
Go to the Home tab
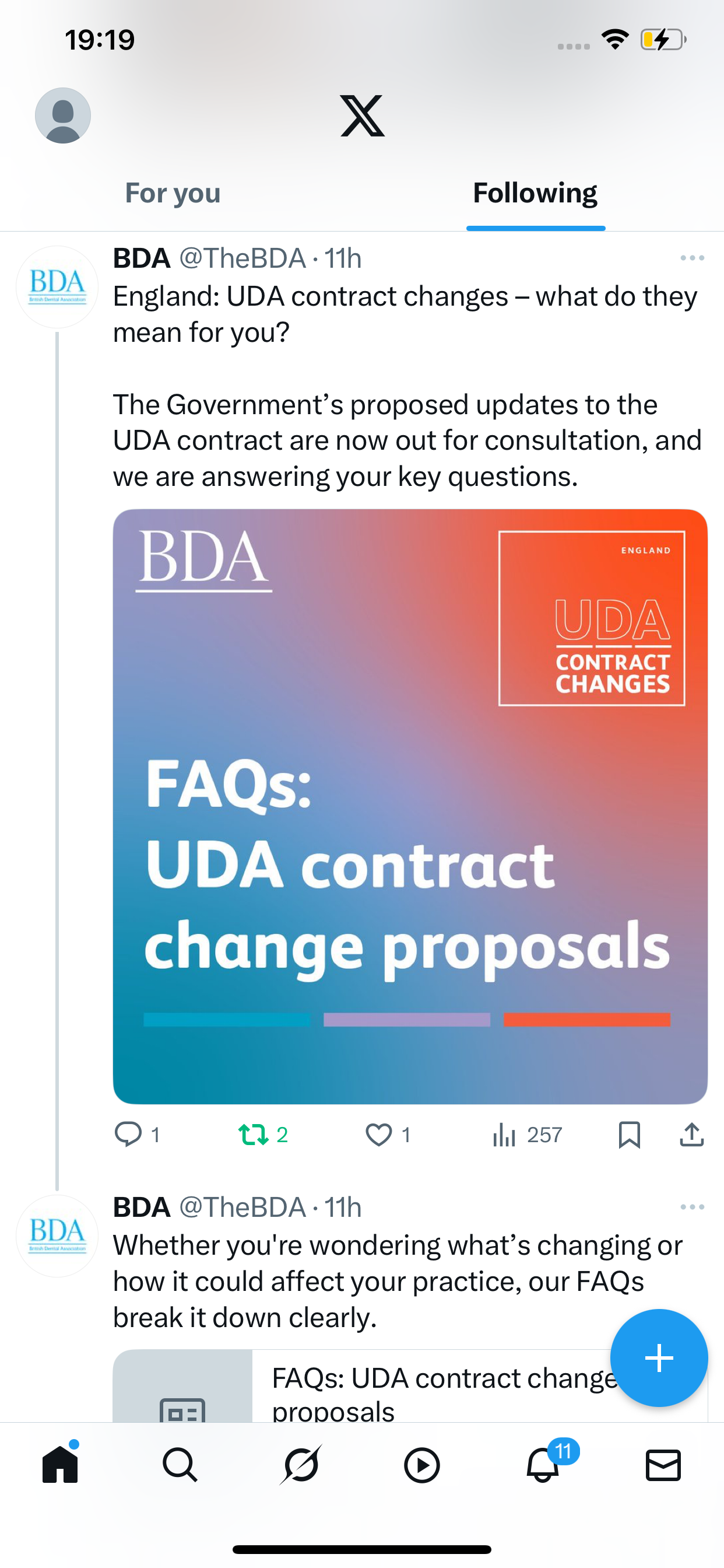coord(60,1465)
